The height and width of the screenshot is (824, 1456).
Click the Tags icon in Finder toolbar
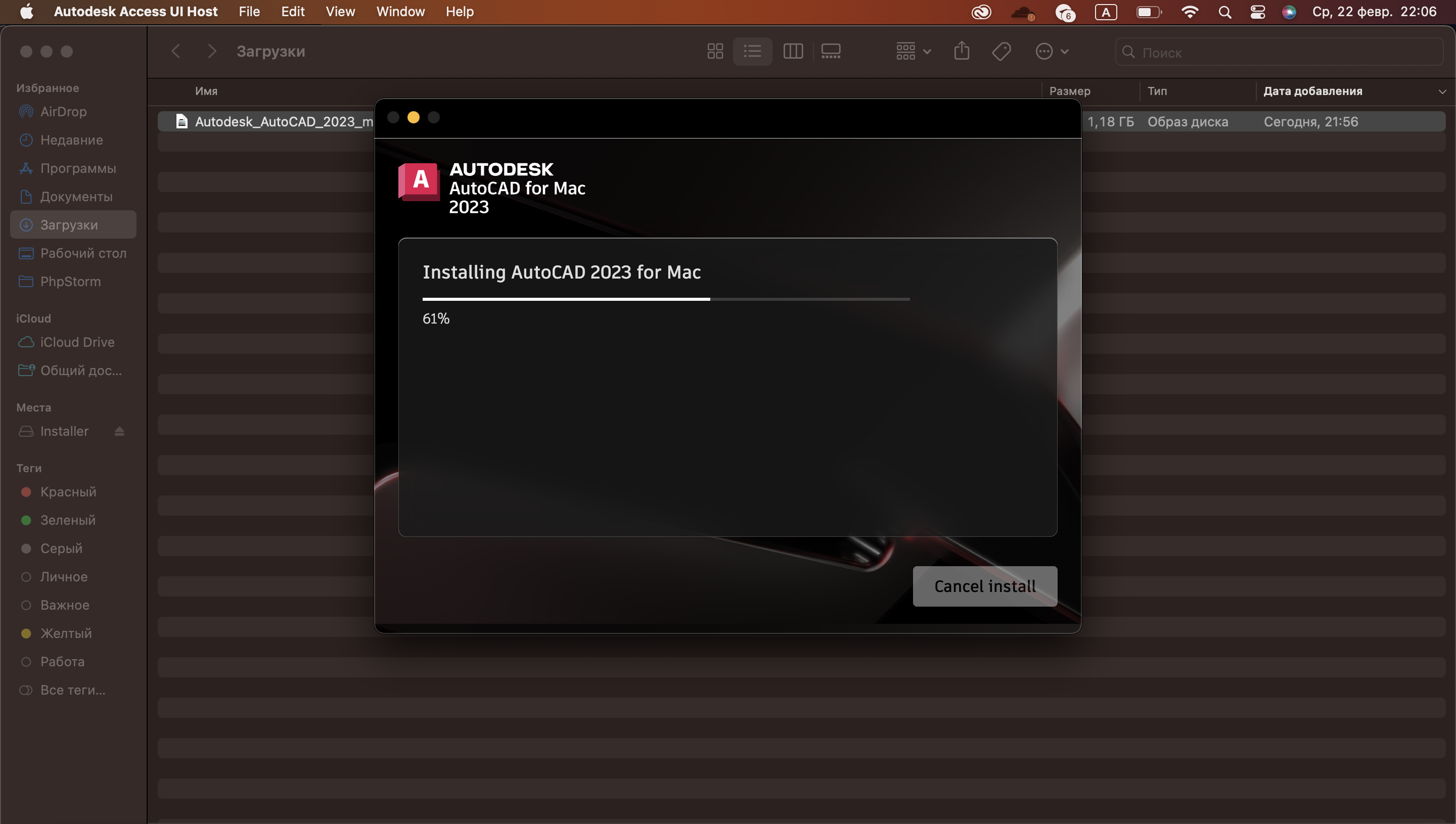[1001, 52]
